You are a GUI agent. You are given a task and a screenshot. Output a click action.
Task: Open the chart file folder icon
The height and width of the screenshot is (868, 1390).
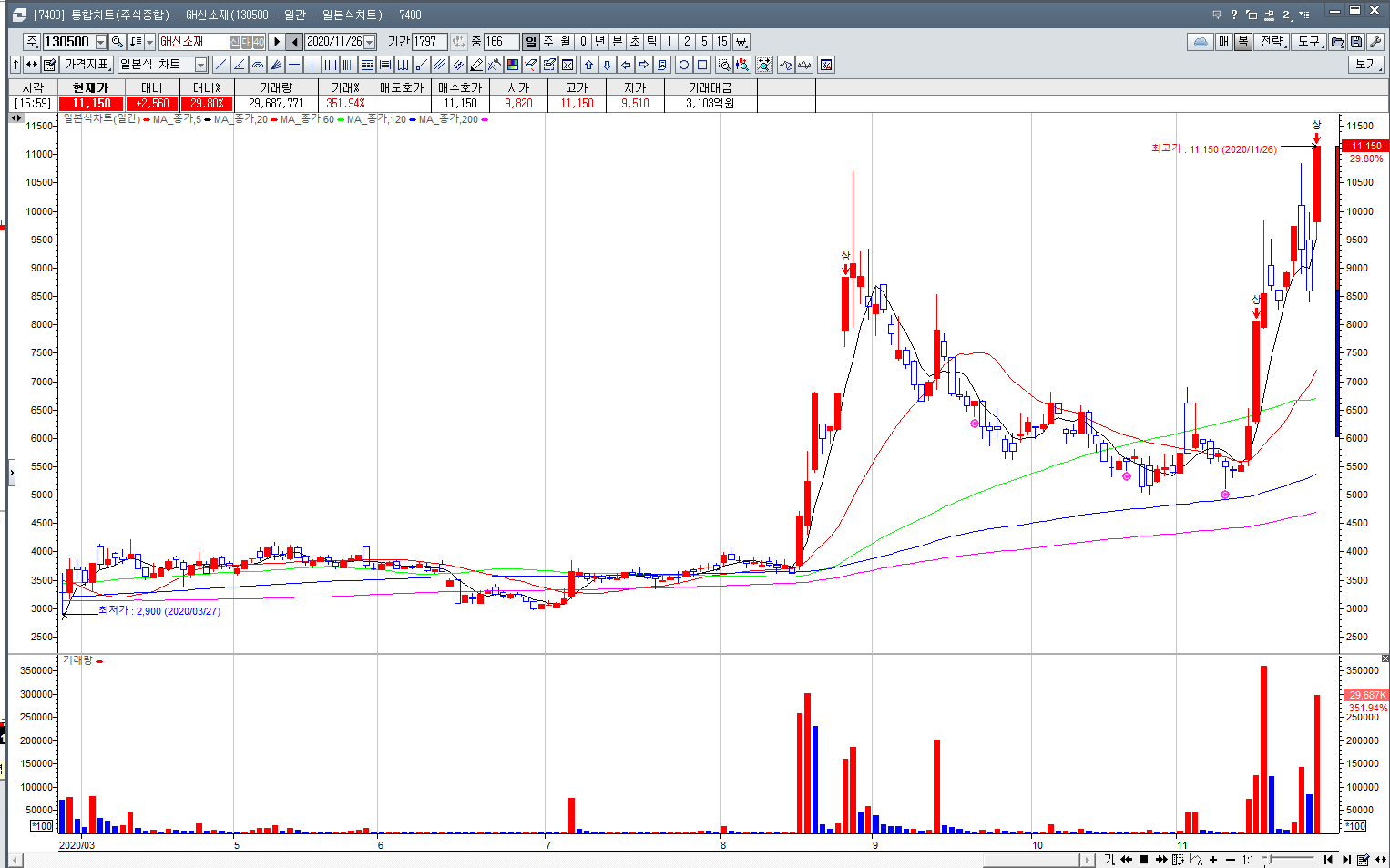click(1337, 42)
